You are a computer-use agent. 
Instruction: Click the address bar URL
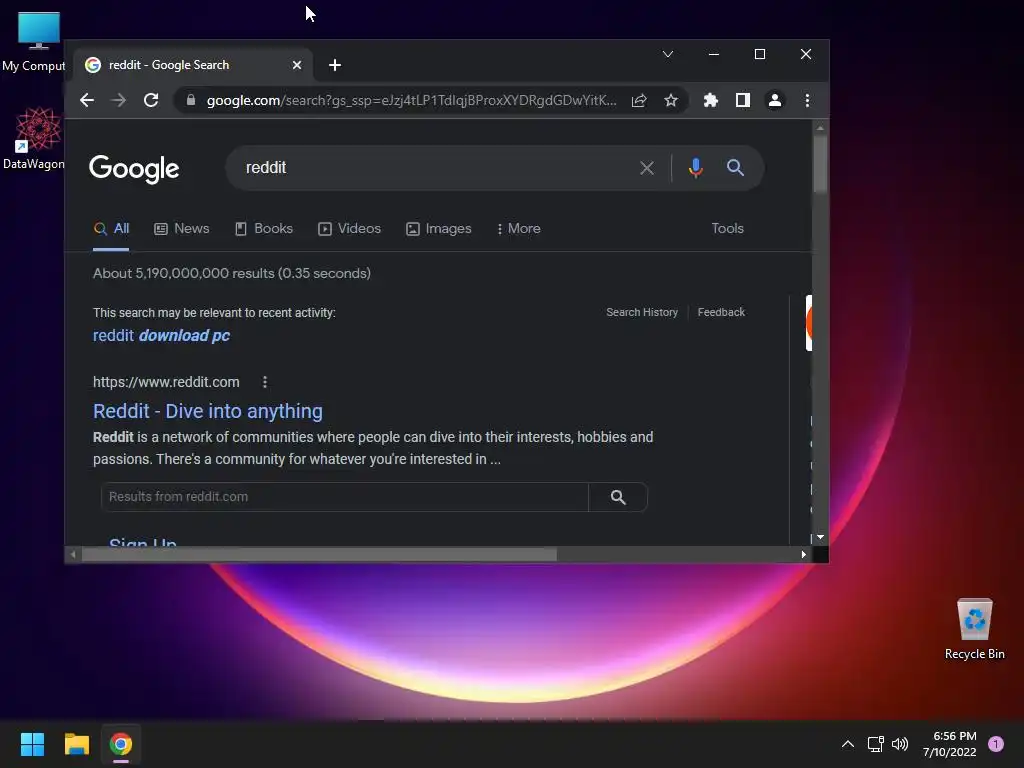pyautogui.click(x=411, y=100)
